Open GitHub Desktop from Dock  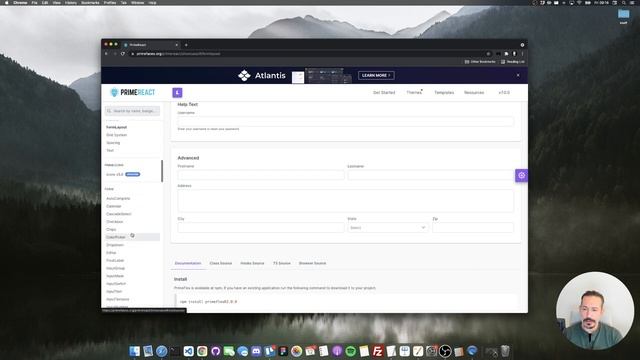tap(216, 351)
